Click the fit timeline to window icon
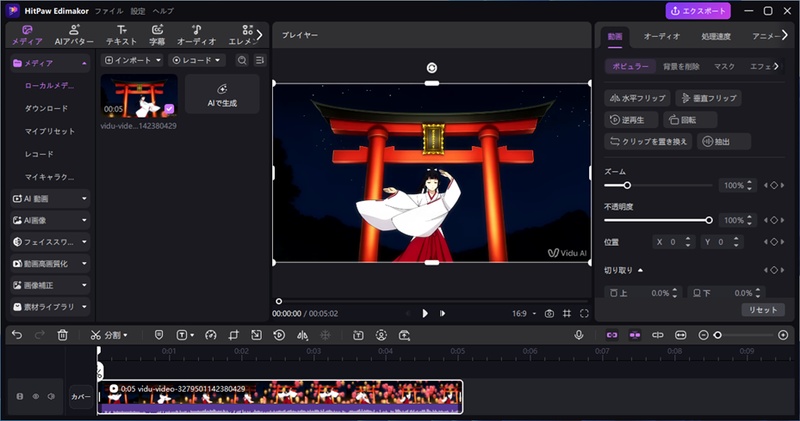 (681, 335)
